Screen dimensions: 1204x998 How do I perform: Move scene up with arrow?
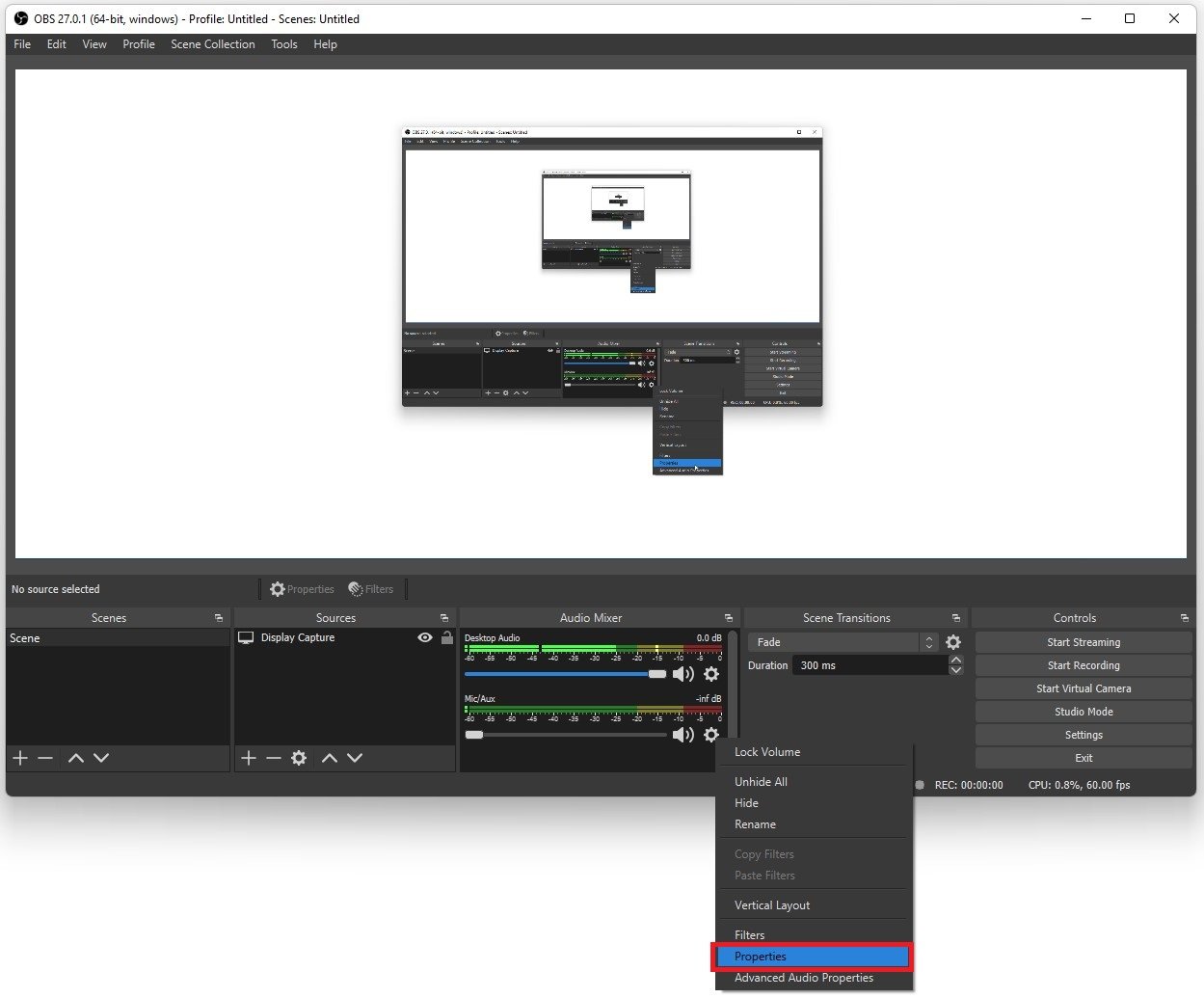[76, 758]
